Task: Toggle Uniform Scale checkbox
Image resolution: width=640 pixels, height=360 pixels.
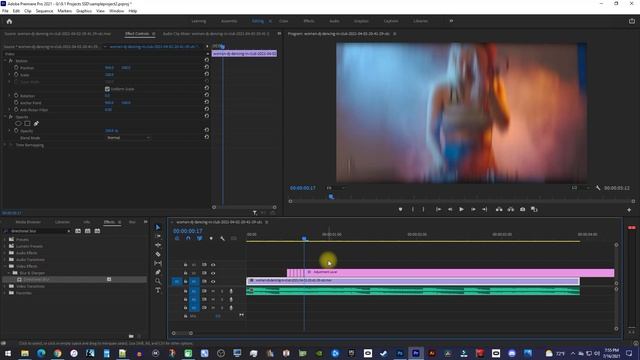Action: 107,89
